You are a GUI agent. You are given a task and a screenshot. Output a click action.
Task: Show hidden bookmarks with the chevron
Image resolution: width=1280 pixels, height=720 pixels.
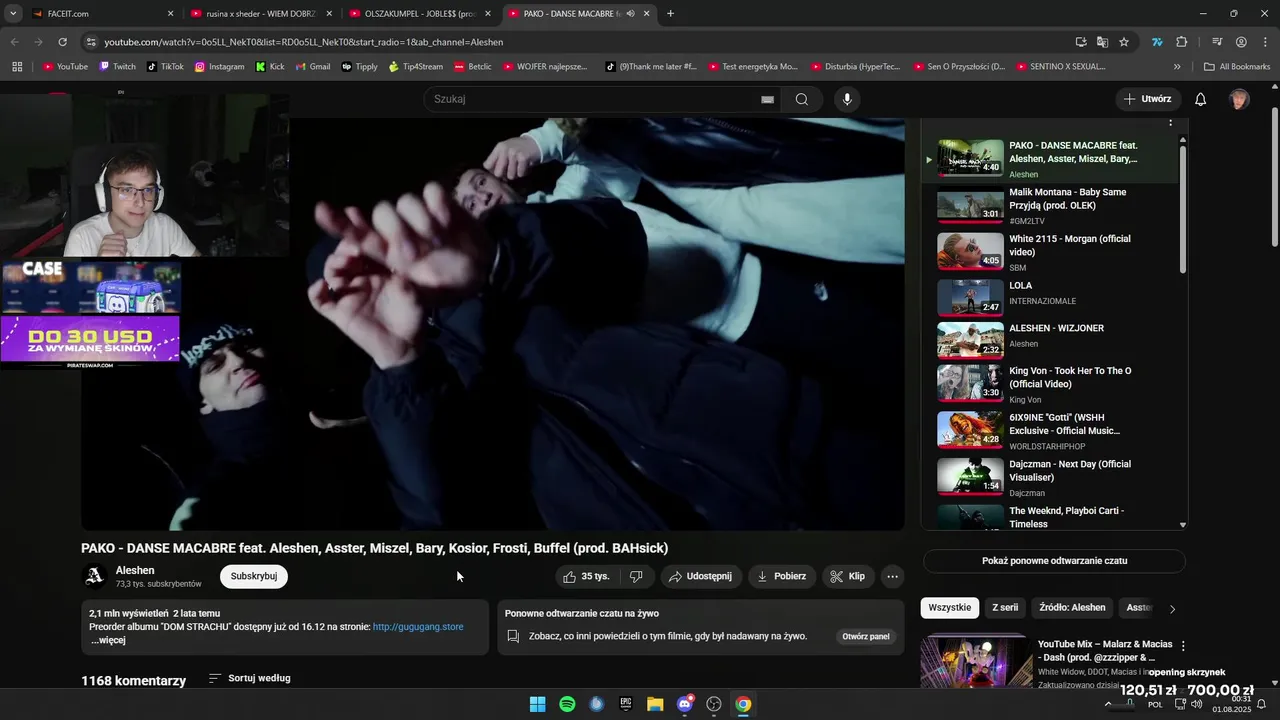click(x=1177, y=67)
